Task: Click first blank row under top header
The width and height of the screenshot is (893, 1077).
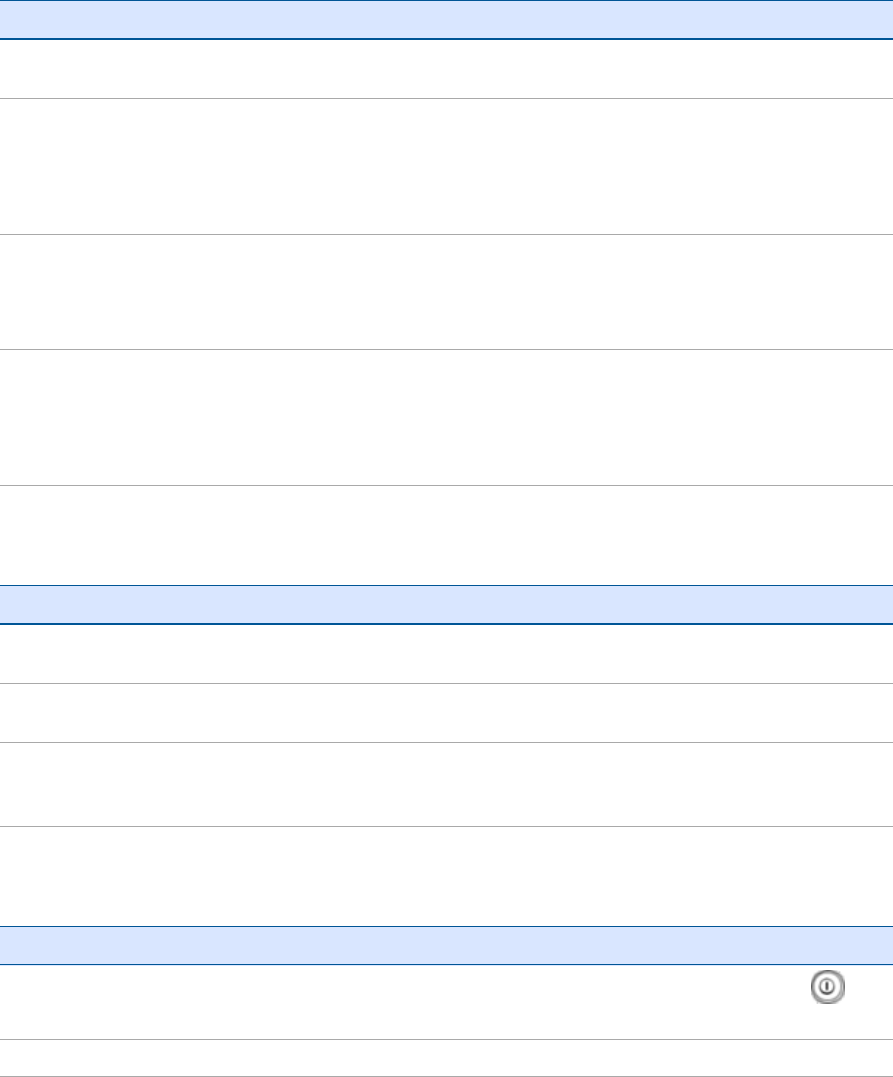Action: (446, 68)
